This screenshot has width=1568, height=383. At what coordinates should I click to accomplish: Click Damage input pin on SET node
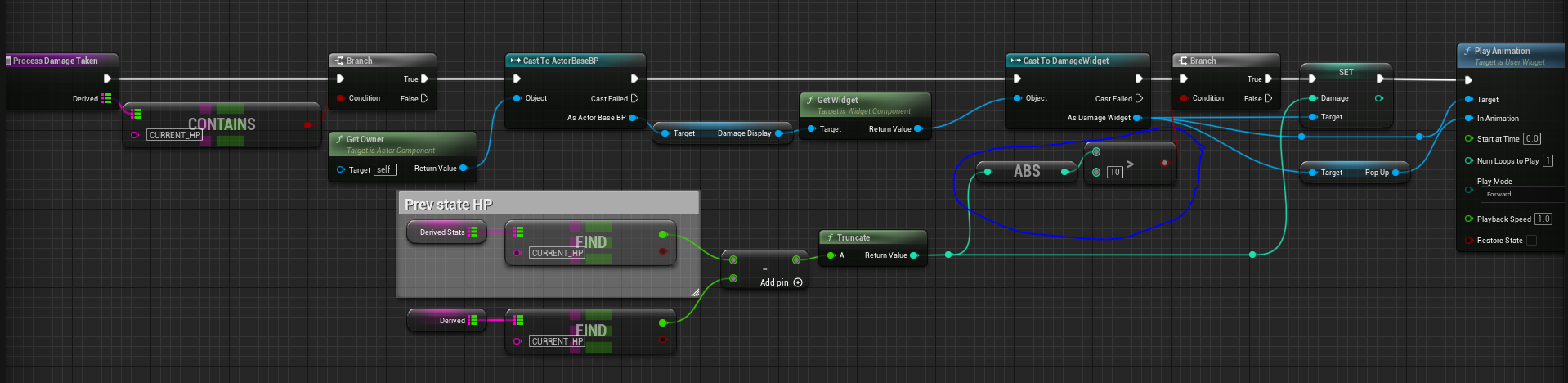tap(1313, 98)
